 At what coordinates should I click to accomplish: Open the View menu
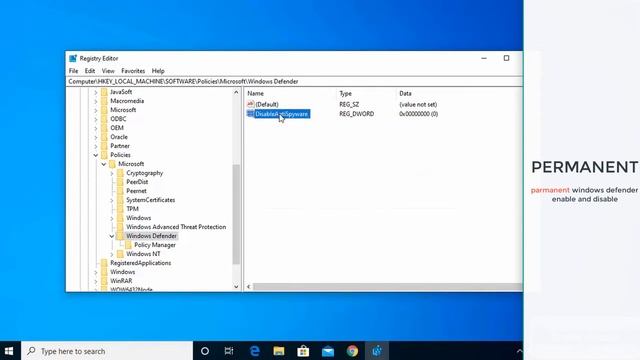pyautogui.click(x=108, y=71)
